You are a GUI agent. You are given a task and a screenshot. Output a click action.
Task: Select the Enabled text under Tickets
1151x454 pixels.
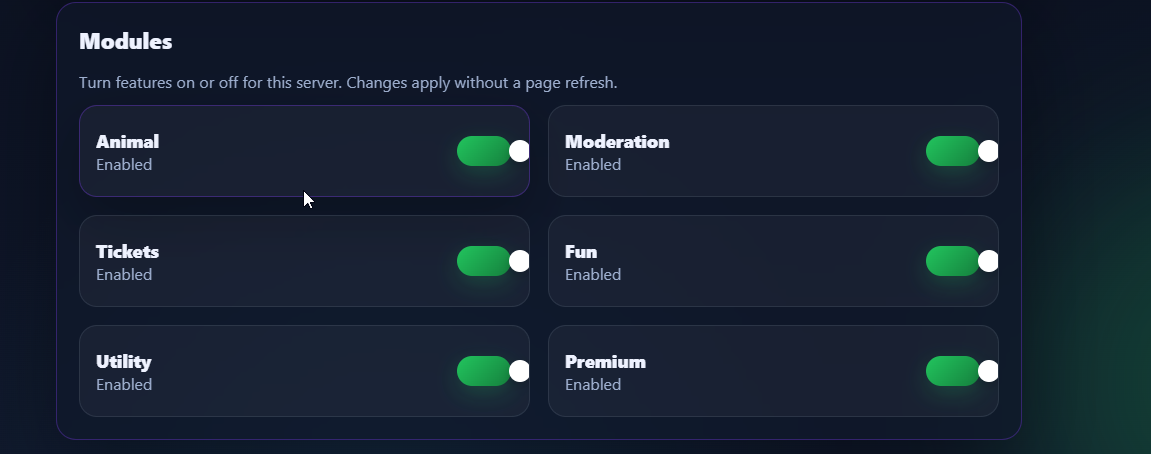[124, 275]
